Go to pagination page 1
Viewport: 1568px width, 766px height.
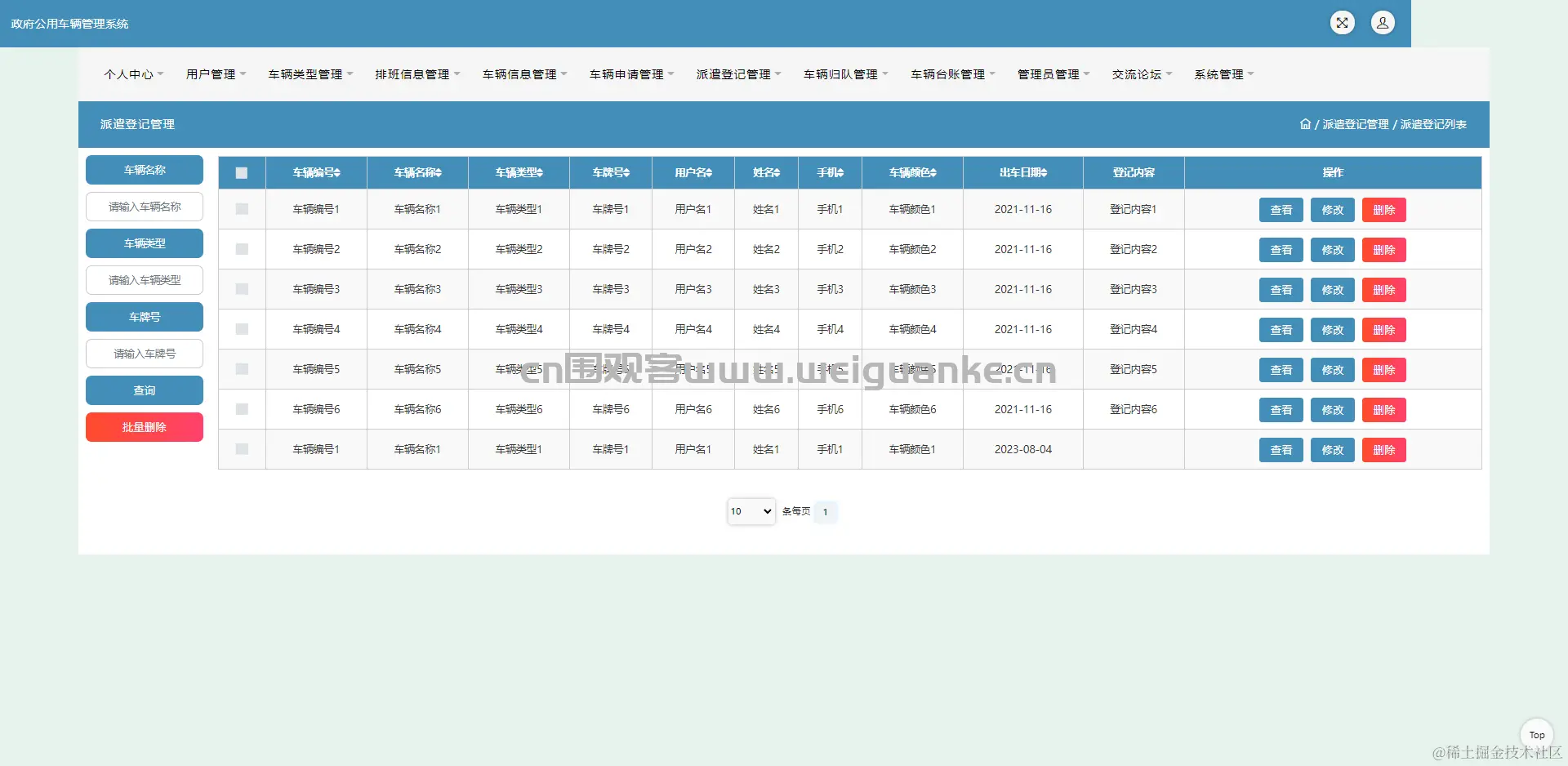pos(826,512)
